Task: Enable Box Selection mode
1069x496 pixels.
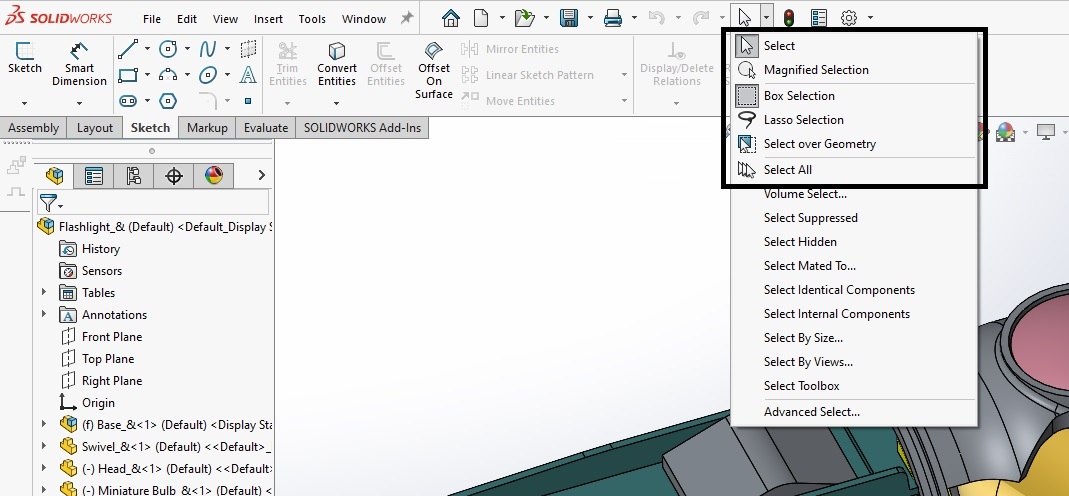Action: tap(800, 96)
